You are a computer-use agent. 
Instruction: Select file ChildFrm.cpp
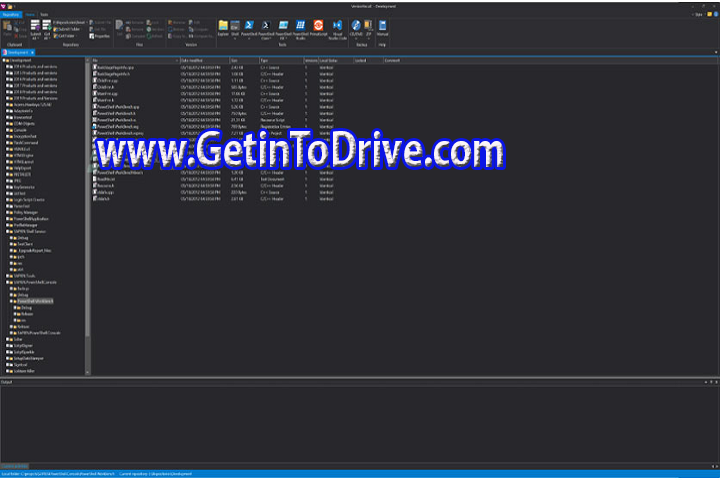click(107, 80)
